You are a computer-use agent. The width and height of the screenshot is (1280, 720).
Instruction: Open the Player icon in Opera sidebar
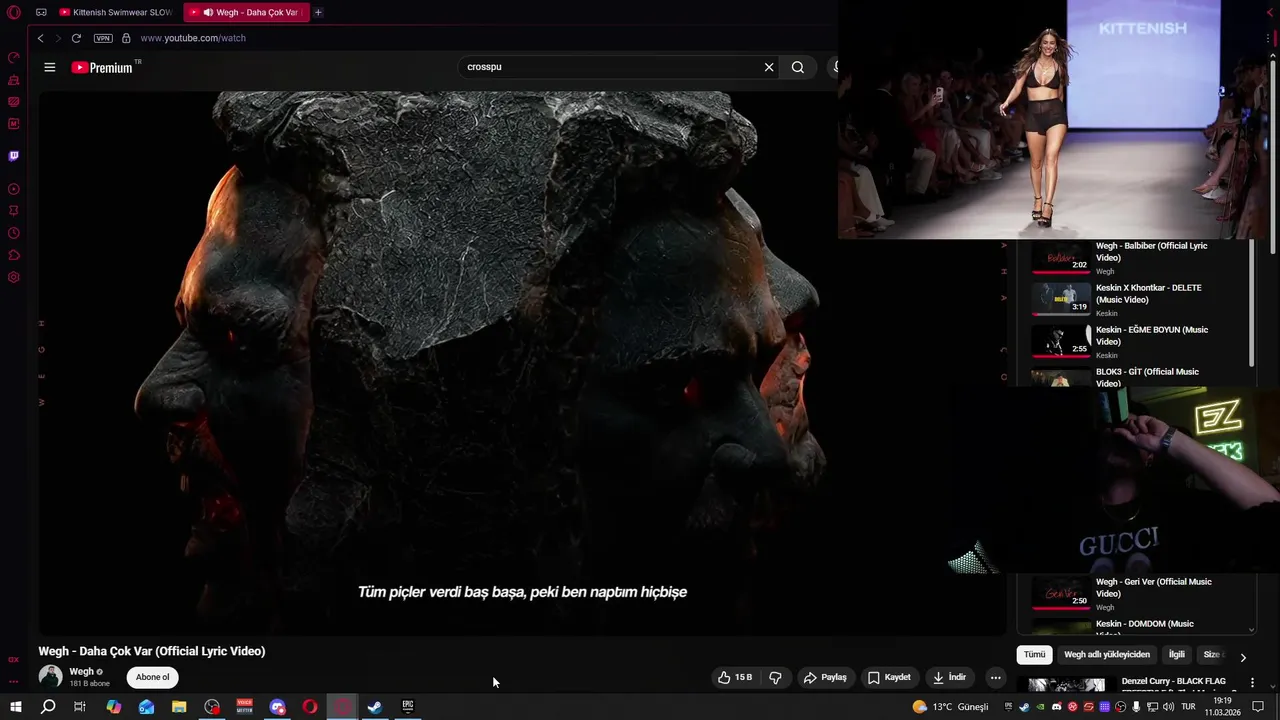point(14,189)
